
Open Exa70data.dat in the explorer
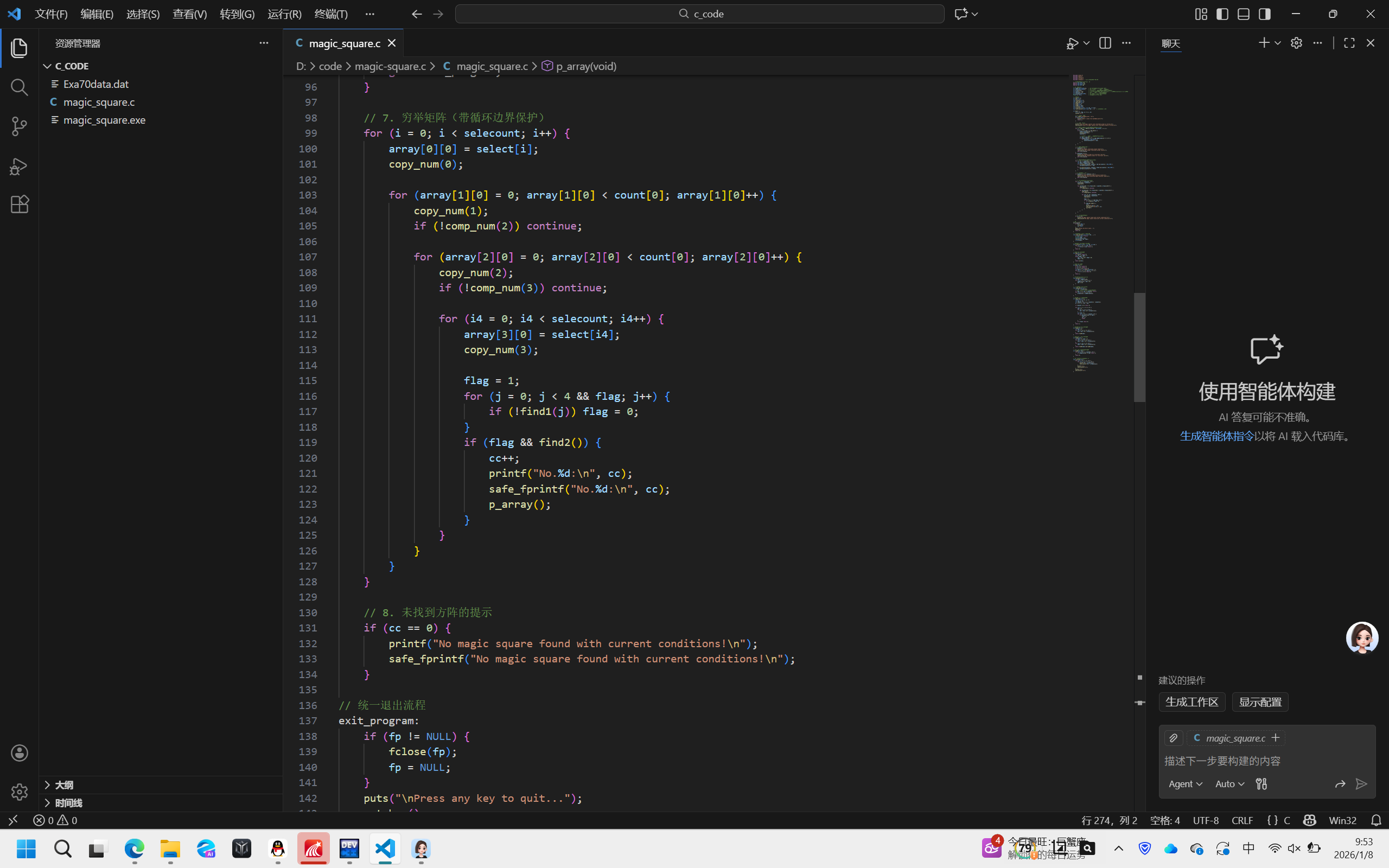coord(96,84)
